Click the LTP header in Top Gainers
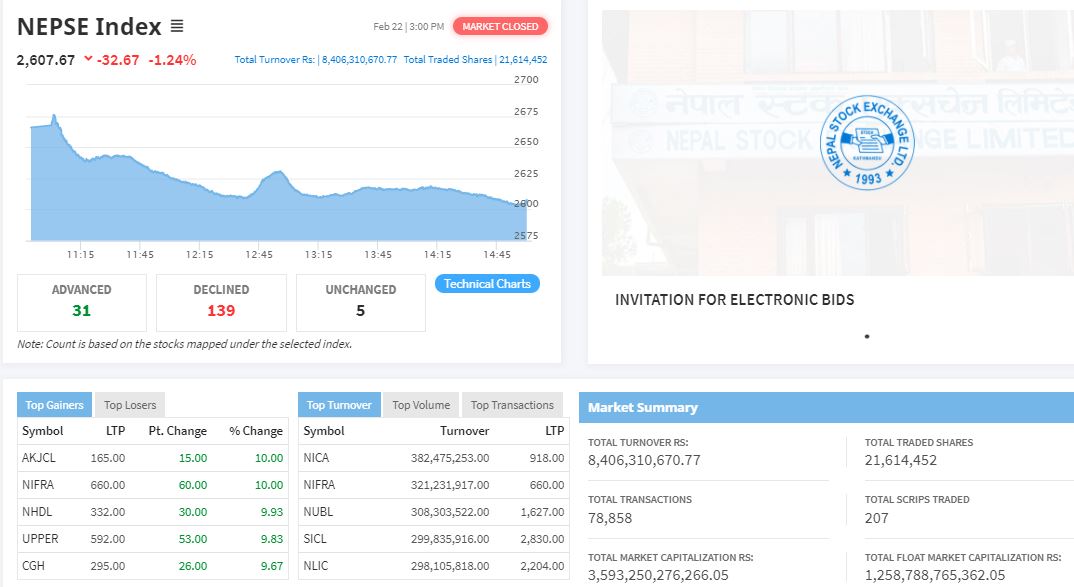The height and width of the screenshot is (587, 1074). [115, 431]
